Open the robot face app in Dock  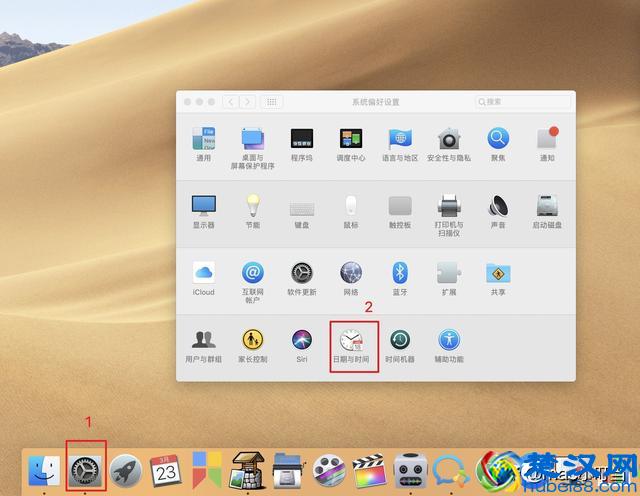click(x=410, y=471)
